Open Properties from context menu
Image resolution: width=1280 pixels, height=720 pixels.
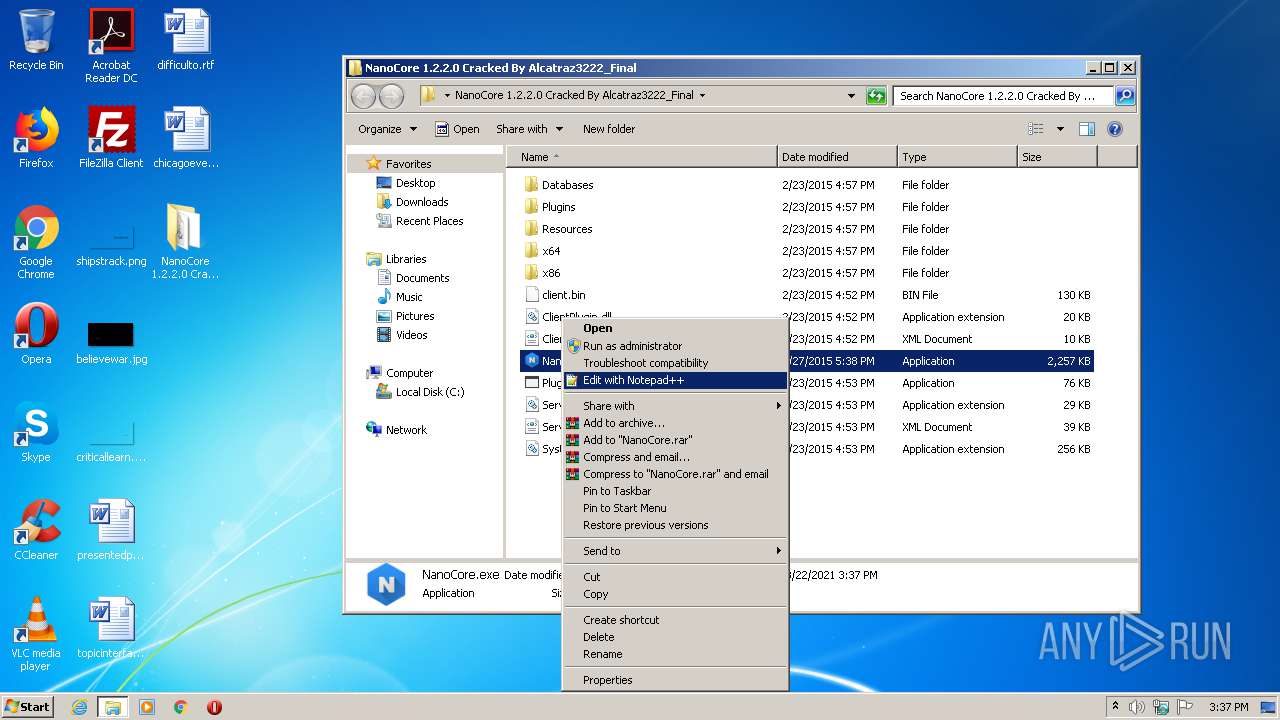click(x=675, y=680)
